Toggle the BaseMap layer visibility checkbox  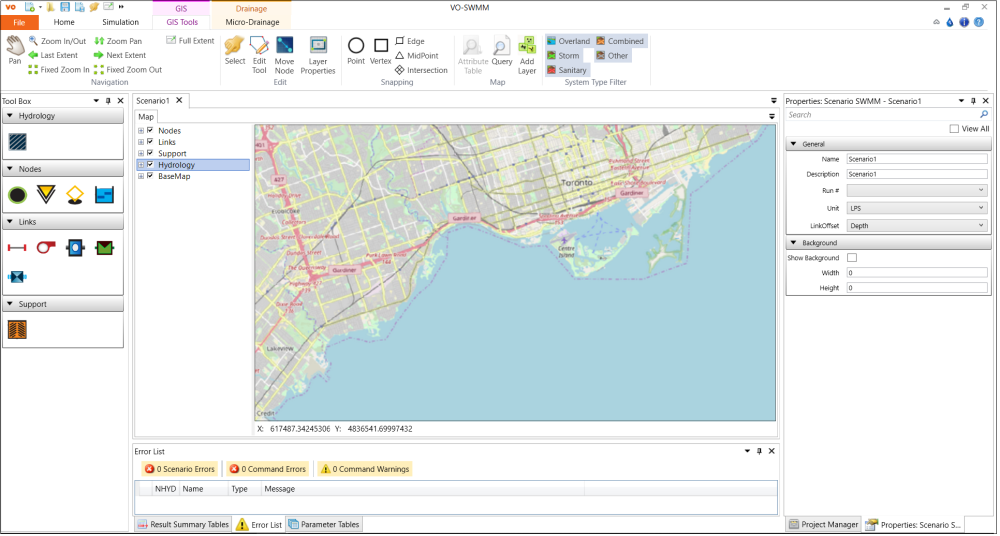click(x=150, y=176)
